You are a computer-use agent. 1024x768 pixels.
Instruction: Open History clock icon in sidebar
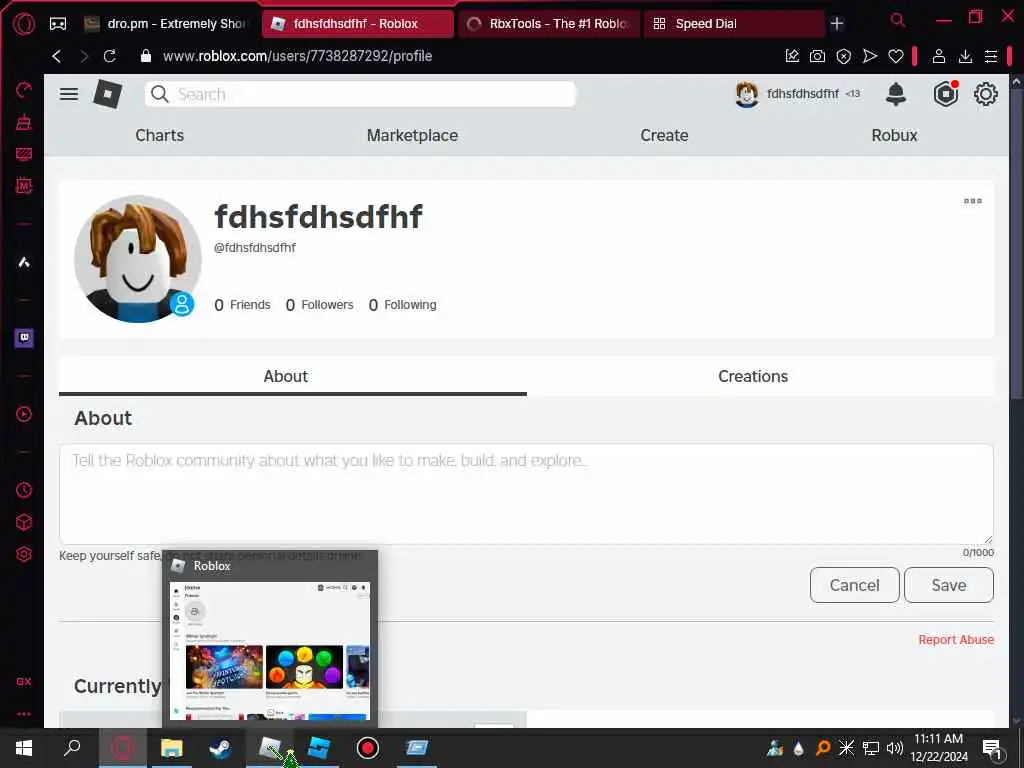tap(24, 490)
